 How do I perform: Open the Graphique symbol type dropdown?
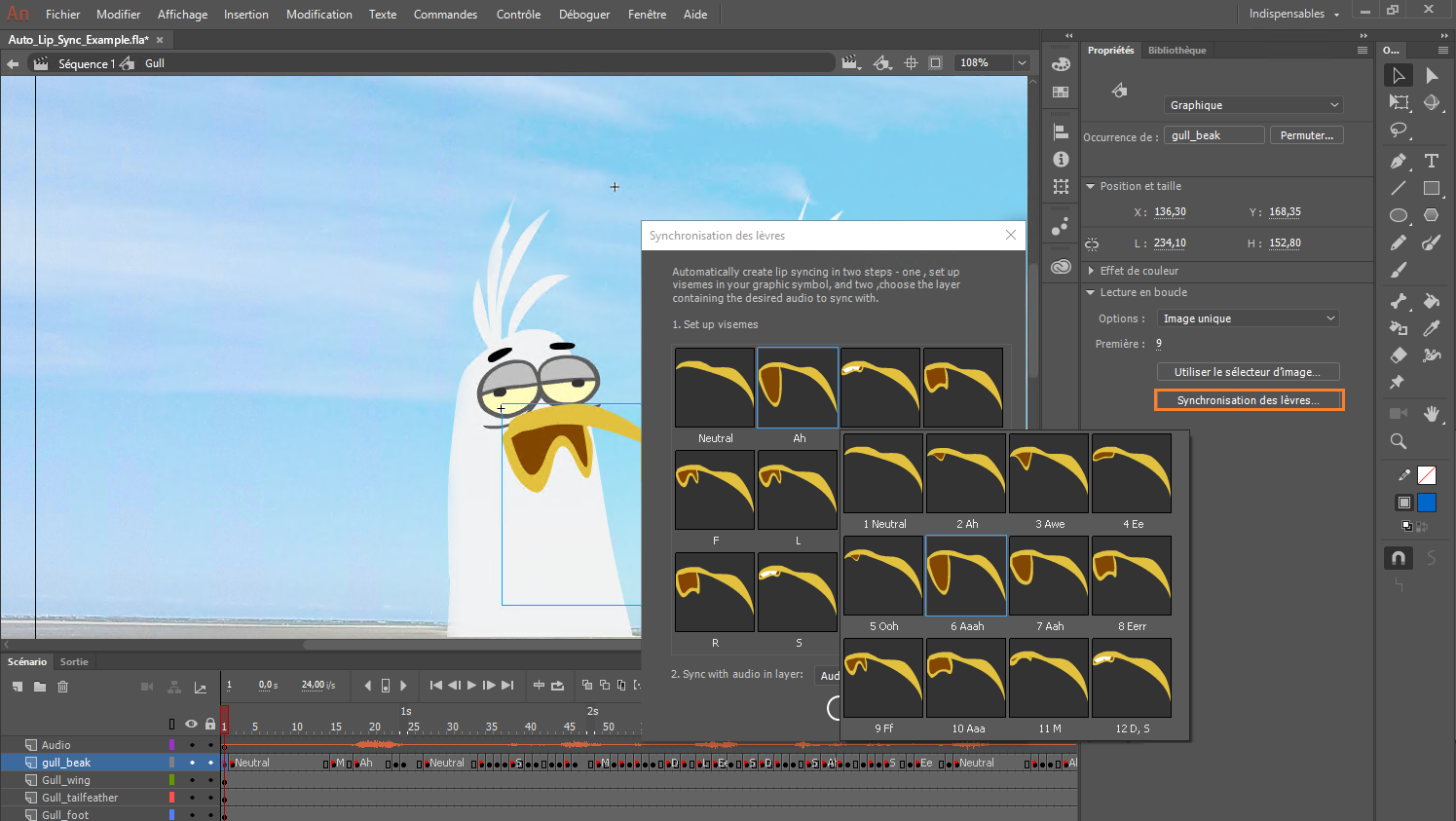coord(1253,105)
